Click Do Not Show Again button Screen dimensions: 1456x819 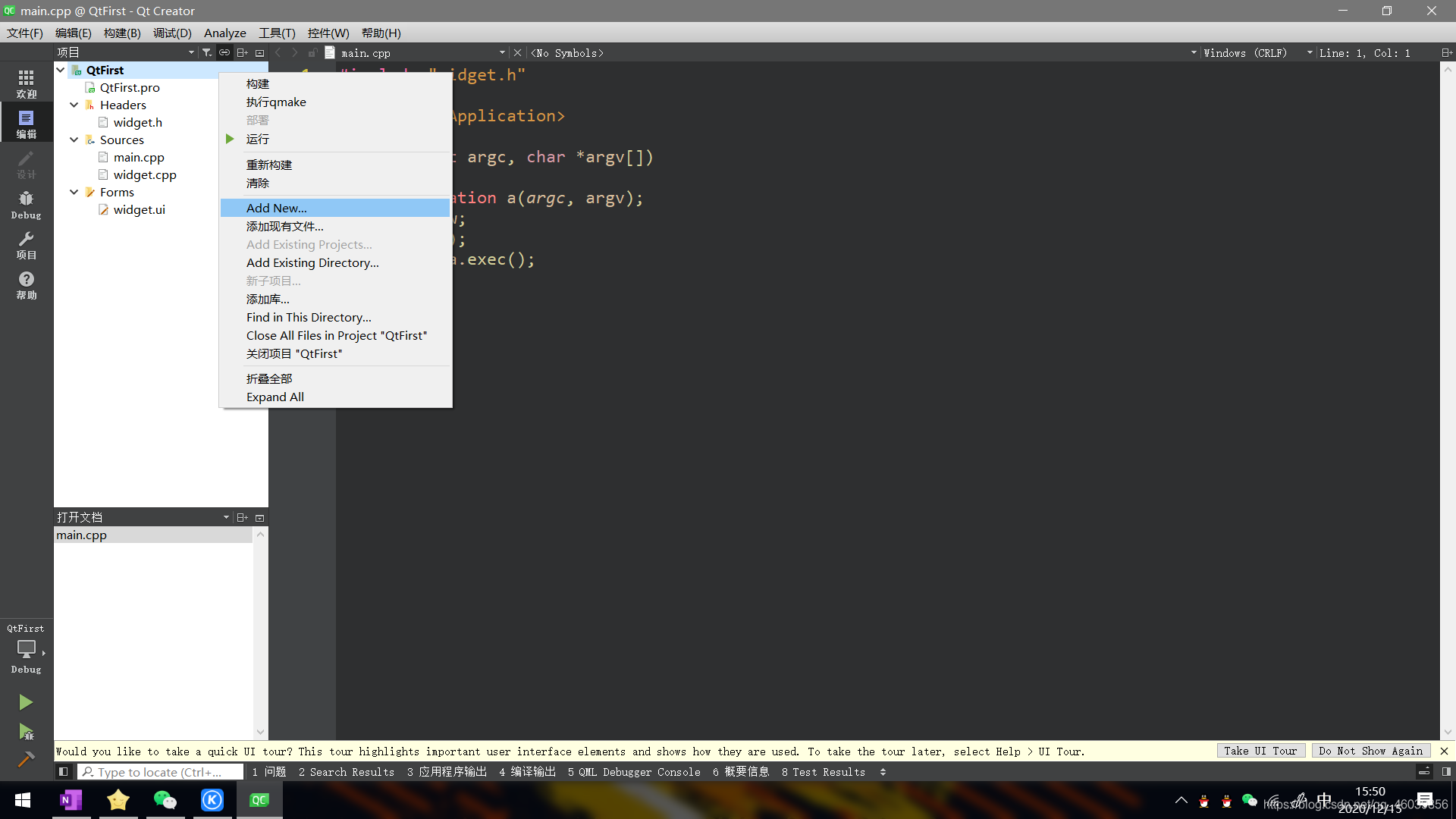(1370, 751)
